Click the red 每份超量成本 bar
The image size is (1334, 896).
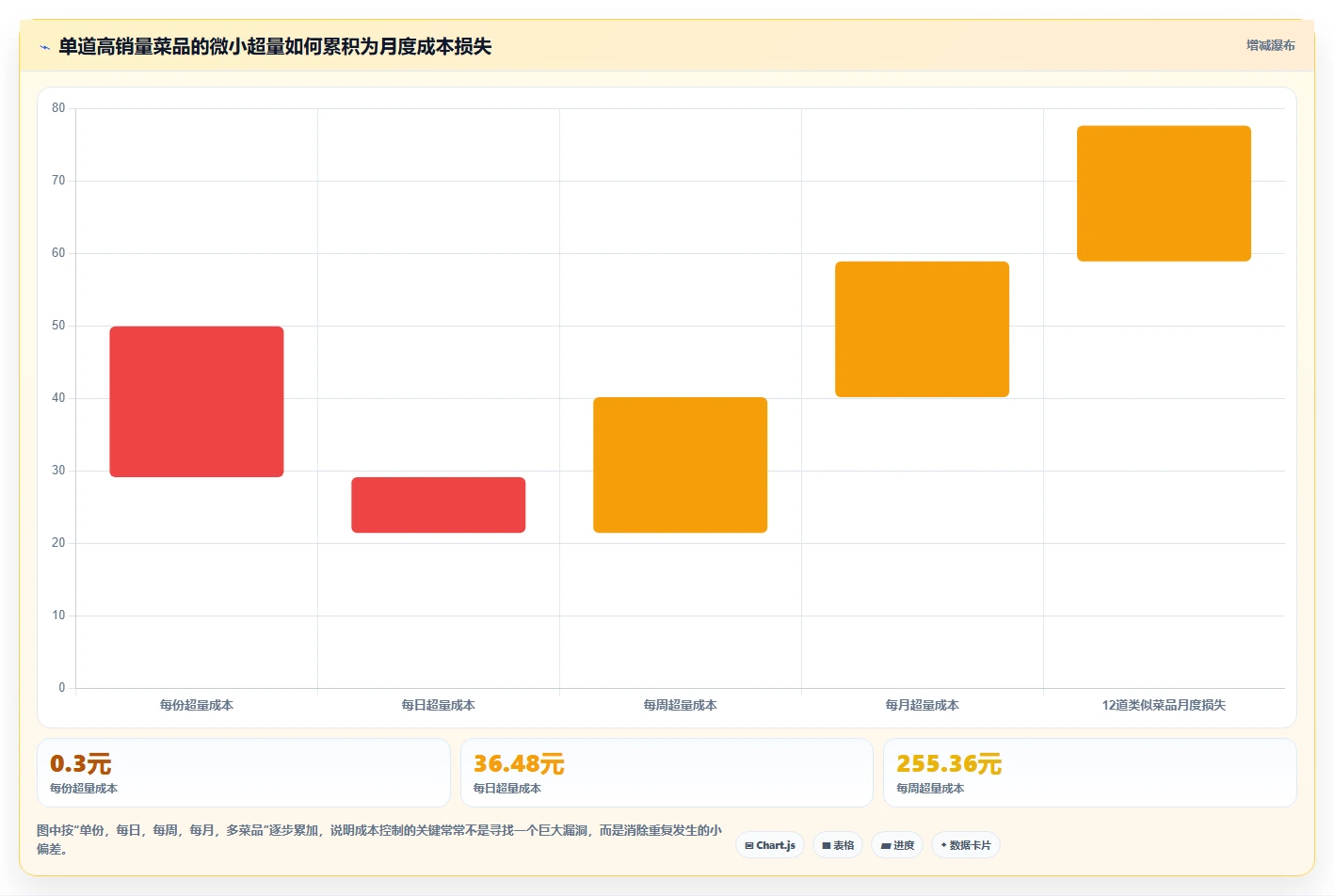click(197, 402)
